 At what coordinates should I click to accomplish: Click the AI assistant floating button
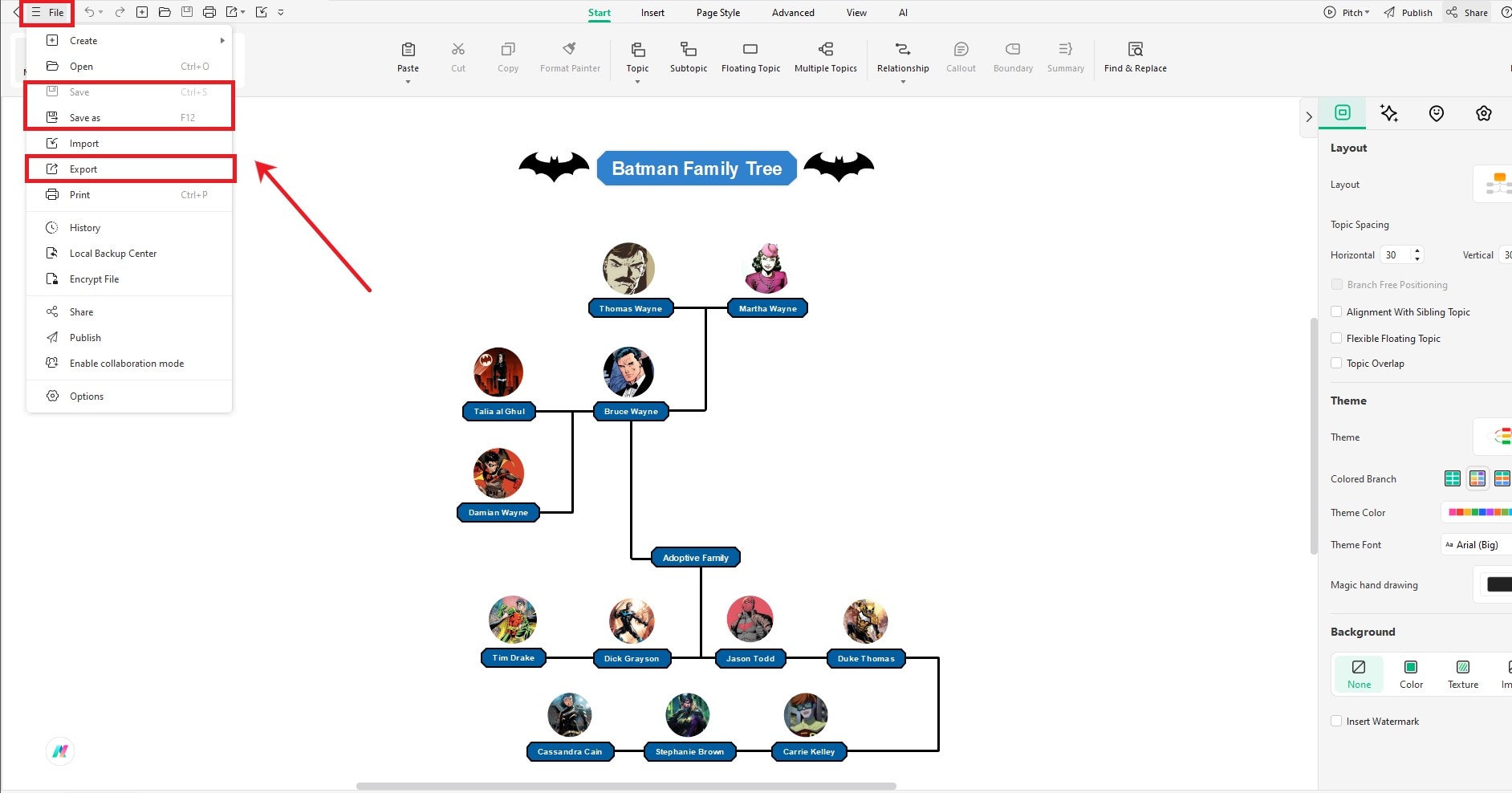point(60,751)
